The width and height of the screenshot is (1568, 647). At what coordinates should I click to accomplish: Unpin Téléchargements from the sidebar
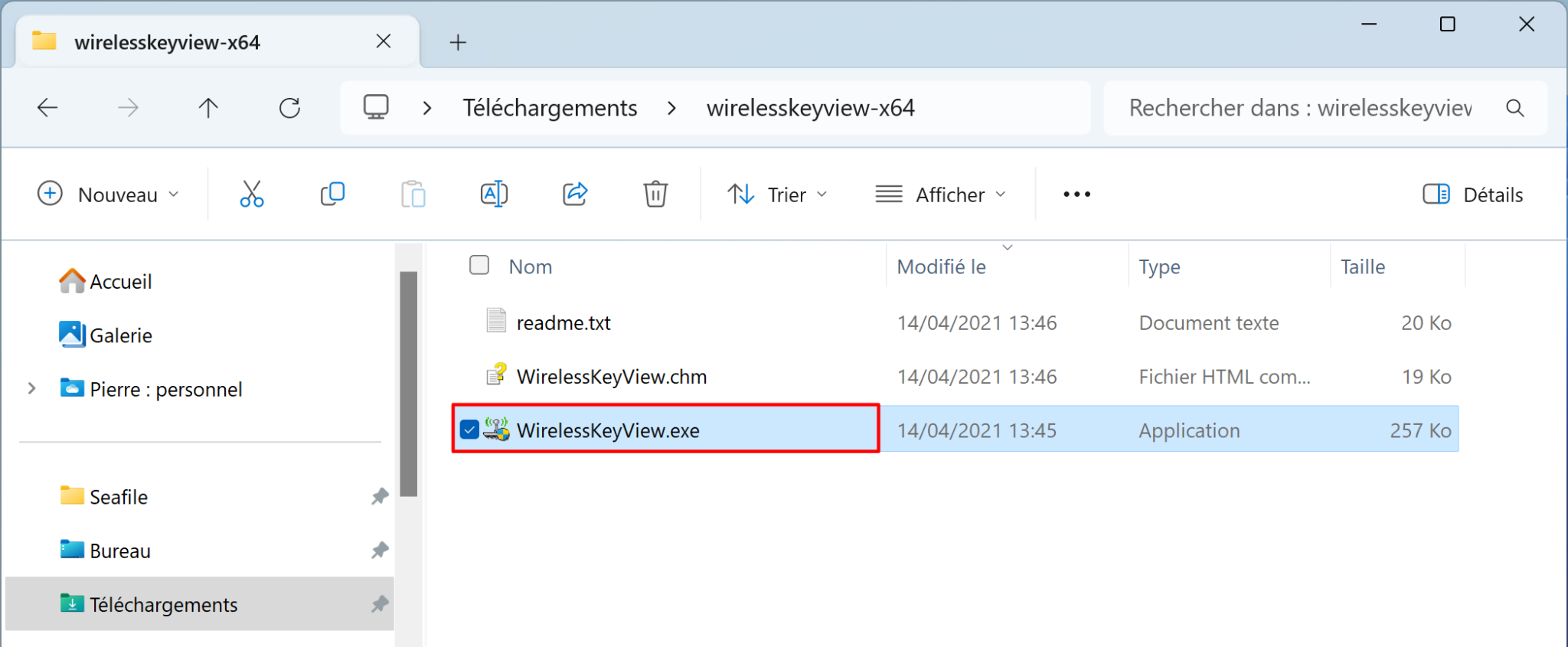380,604
